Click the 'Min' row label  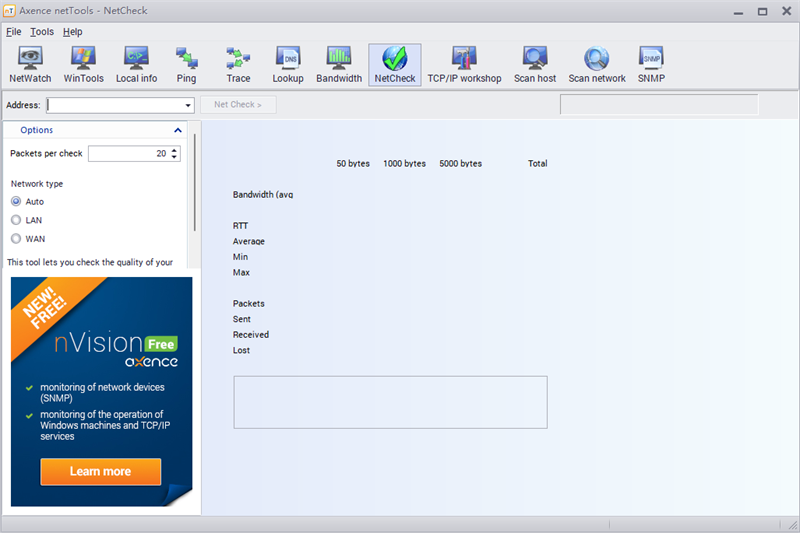[x=240, y=257]
